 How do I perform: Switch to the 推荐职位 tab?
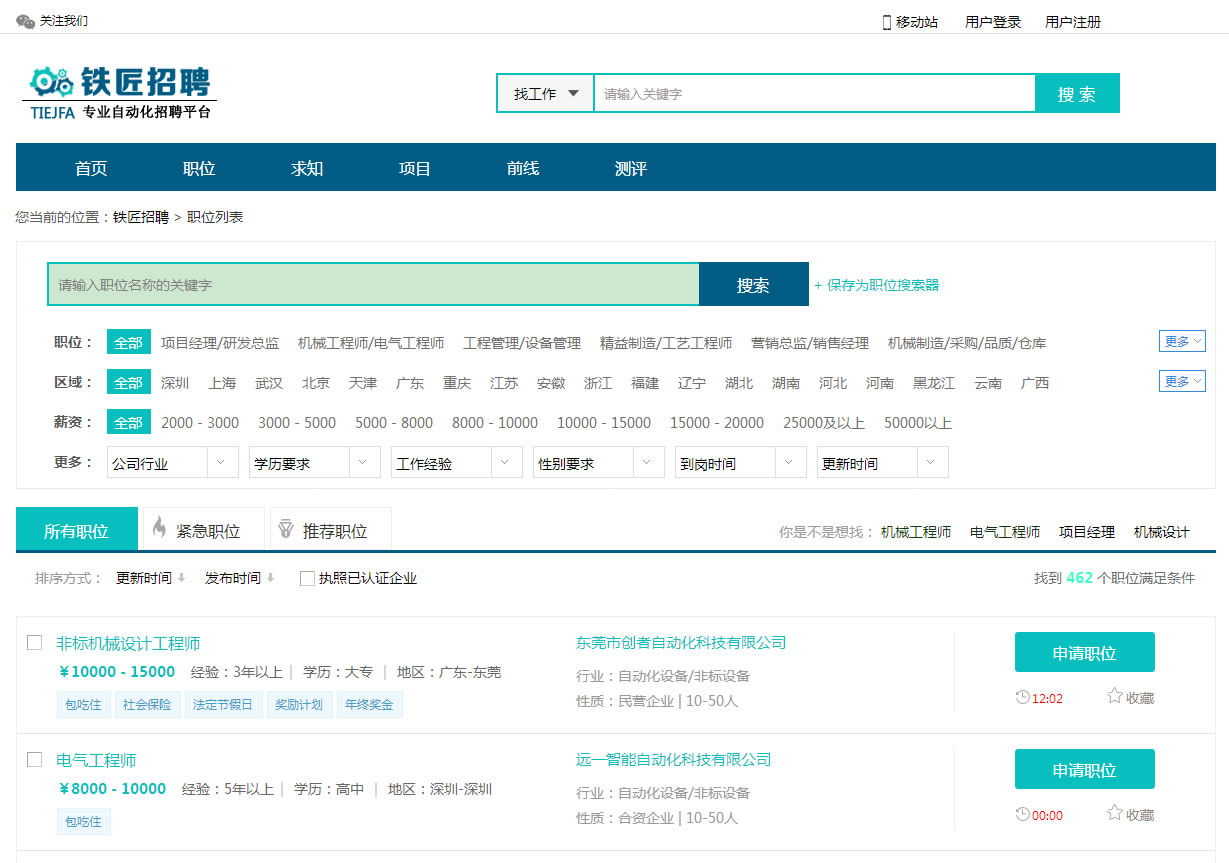331,529
